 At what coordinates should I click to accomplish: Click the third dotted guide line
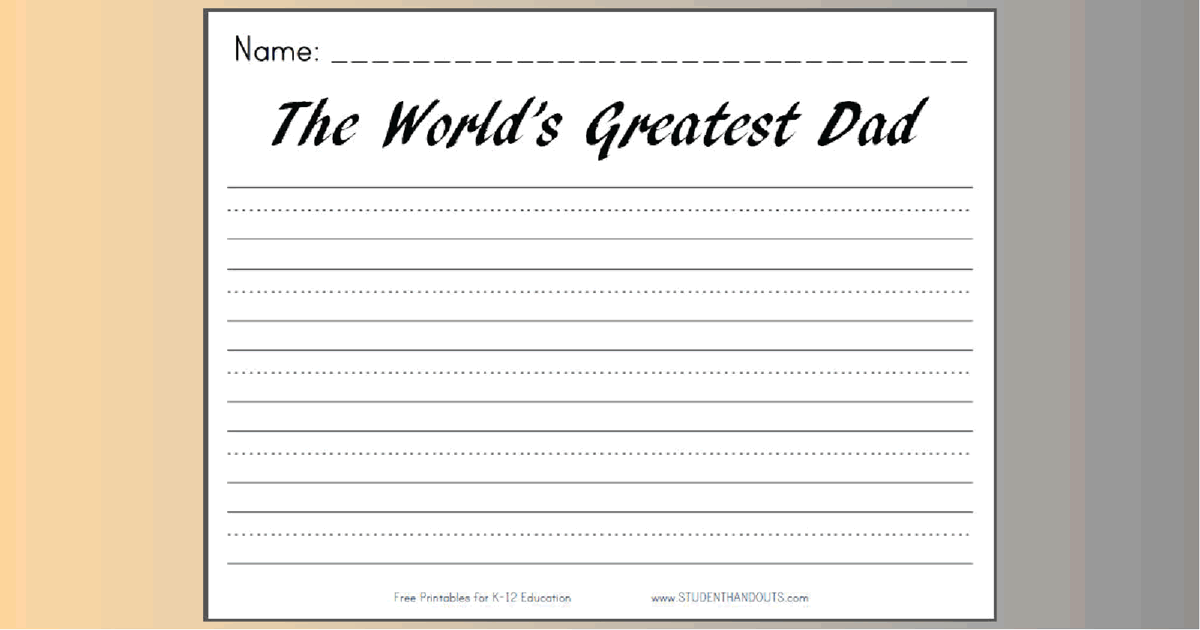(x=600, y=370)
